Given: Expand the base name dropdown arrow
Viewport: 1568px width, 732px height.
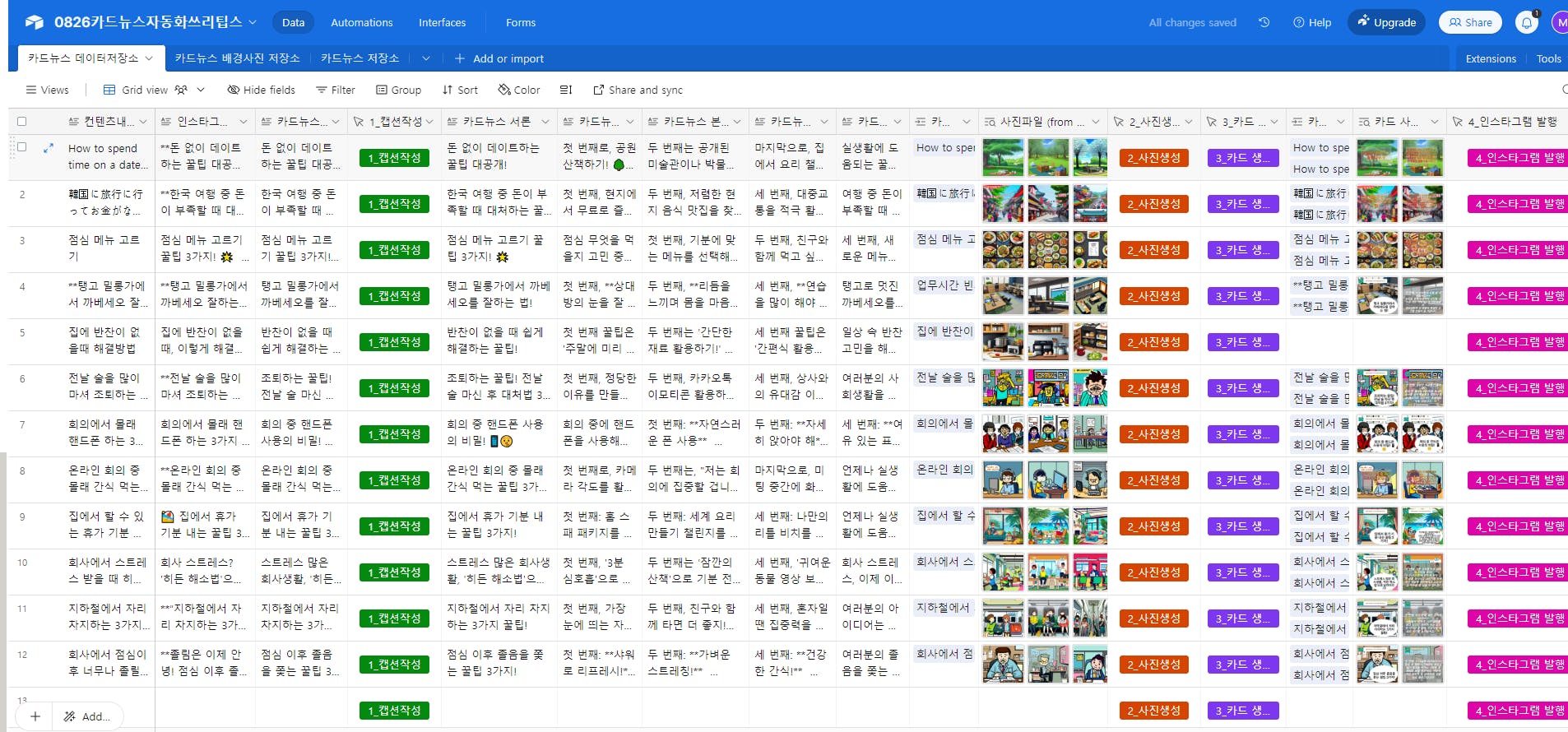Looking at the screenshot, I should [253, 22].
